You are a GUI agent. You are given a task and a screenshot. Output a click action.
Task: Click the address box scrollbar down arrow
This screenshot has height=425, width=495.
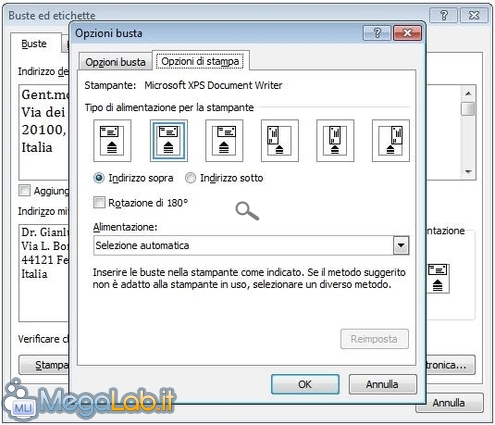[468, 172]
